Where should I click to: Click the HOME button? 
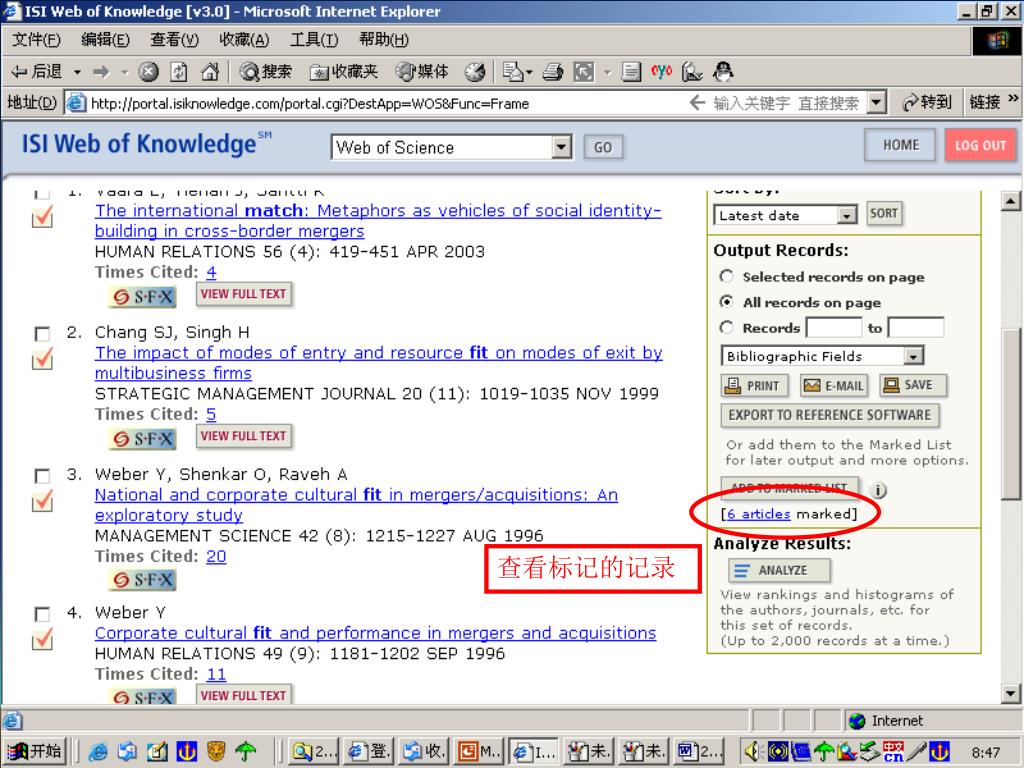901,145
